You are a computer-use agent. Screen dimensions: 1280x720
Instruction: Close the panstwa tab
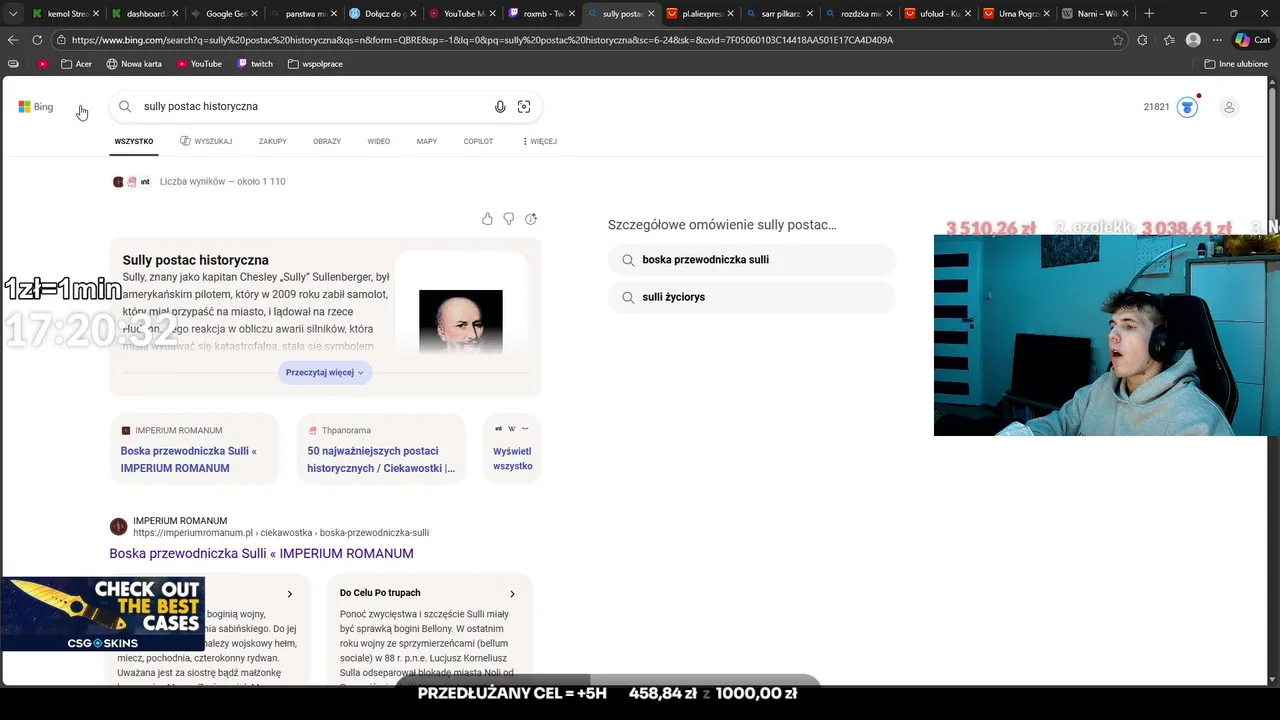[334, 14]
